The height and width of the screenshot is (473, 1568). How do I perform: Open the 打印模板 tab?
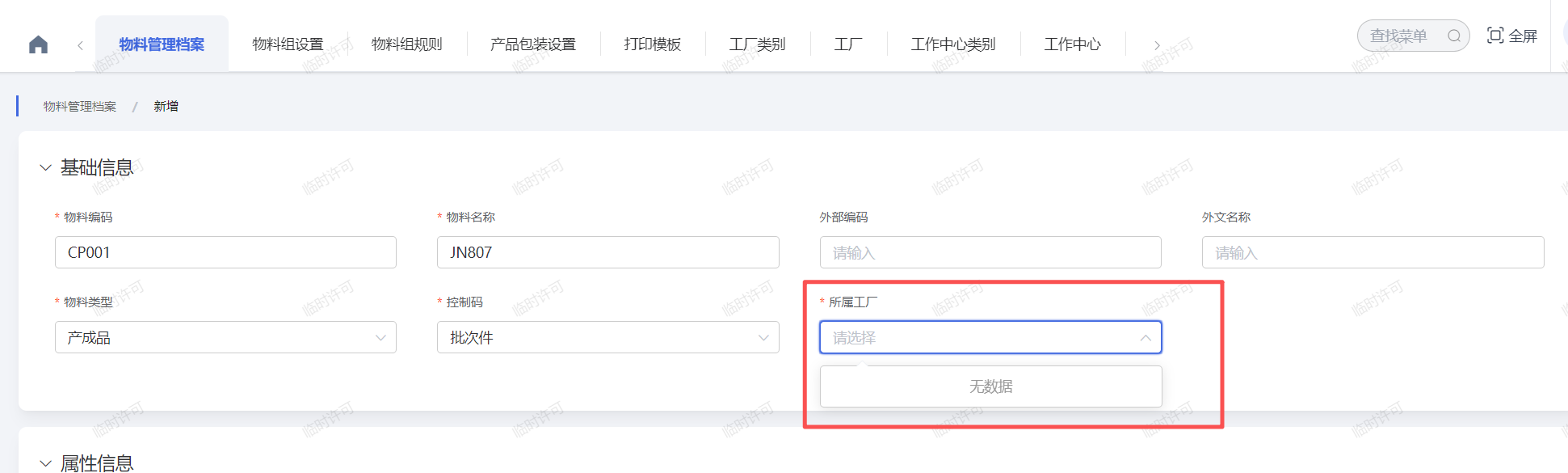653,44
